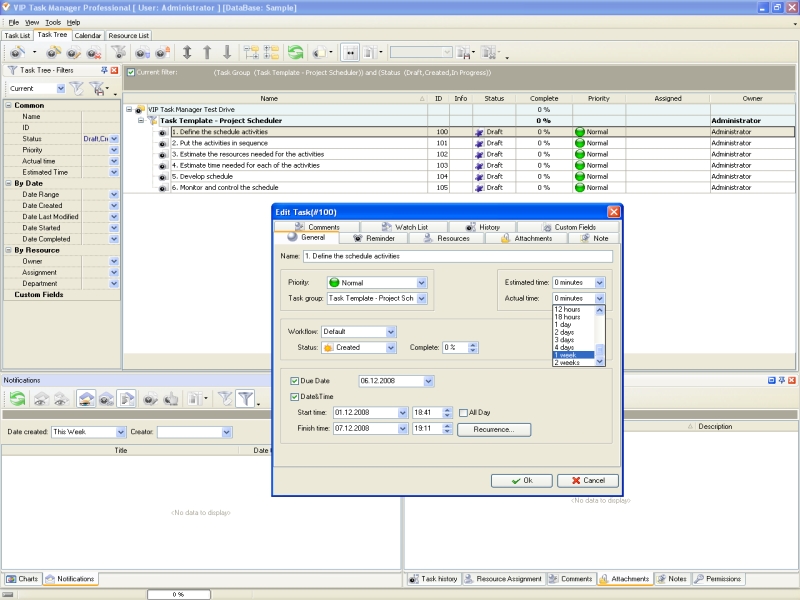The width and height of the screenshot is (800, 600).
Task: Collapse Task Template - Project Scheduler tree node
Action: point(141,121)
